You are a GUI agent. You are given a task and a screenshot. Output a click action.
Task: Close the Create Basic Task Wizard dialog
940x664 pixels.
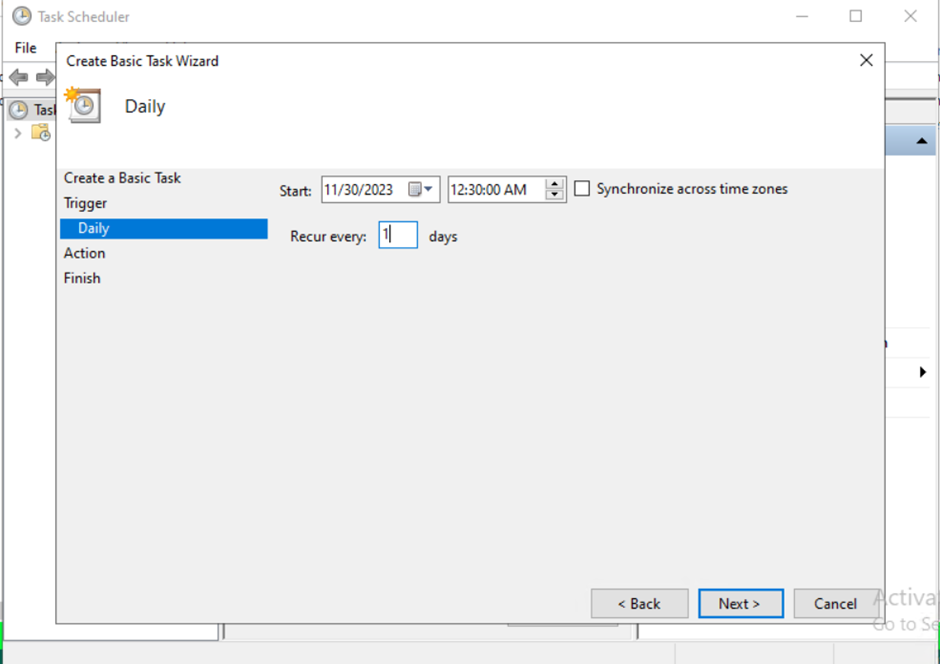[x=866, y=60]
